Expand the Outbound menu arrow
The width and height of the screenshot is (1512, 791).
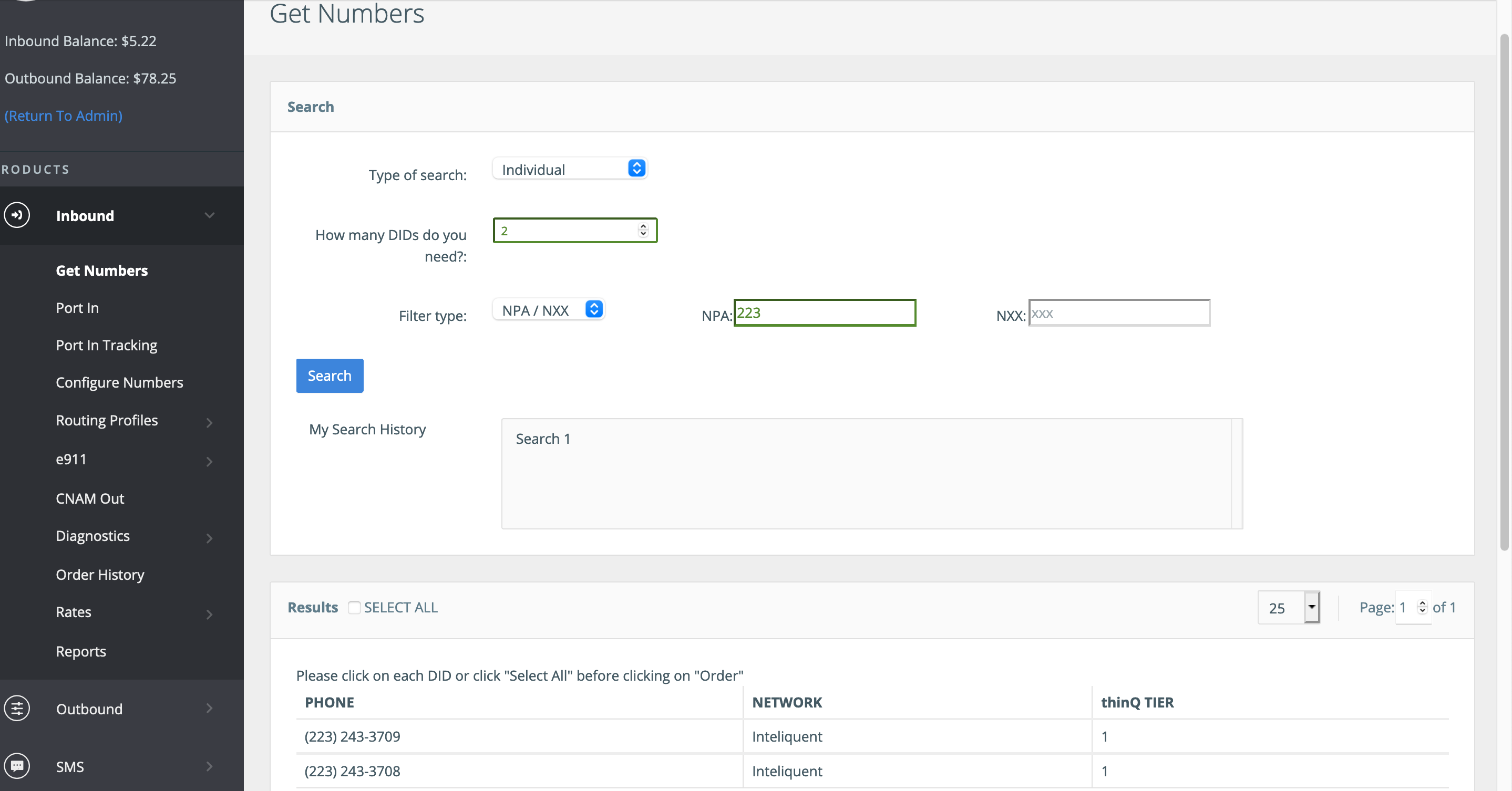210,708
